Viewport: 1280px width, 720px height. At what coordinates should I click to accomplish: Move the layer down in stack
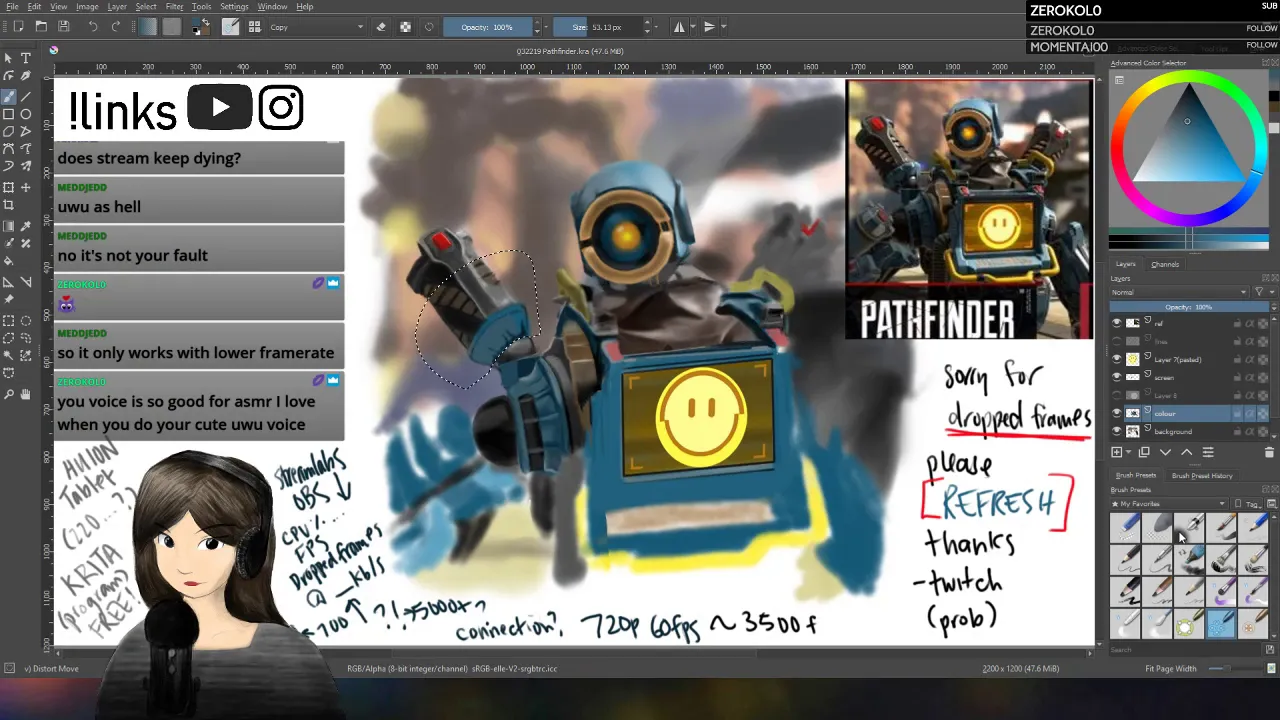pyautogui.click(x=1165, y=452)
